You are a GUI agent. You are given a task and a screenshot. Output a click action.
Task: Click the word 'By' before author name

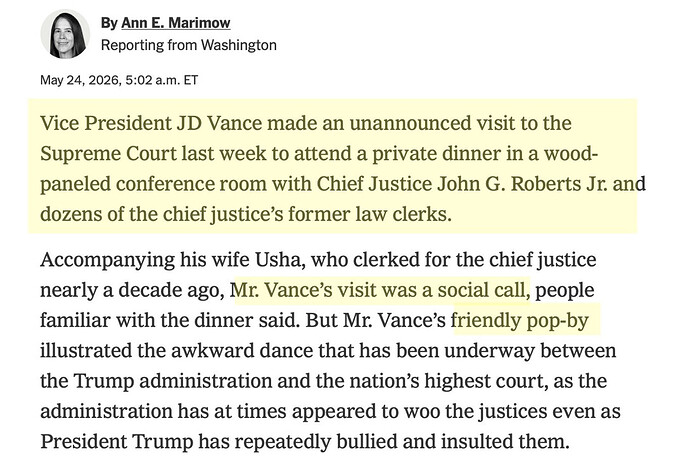109,22
